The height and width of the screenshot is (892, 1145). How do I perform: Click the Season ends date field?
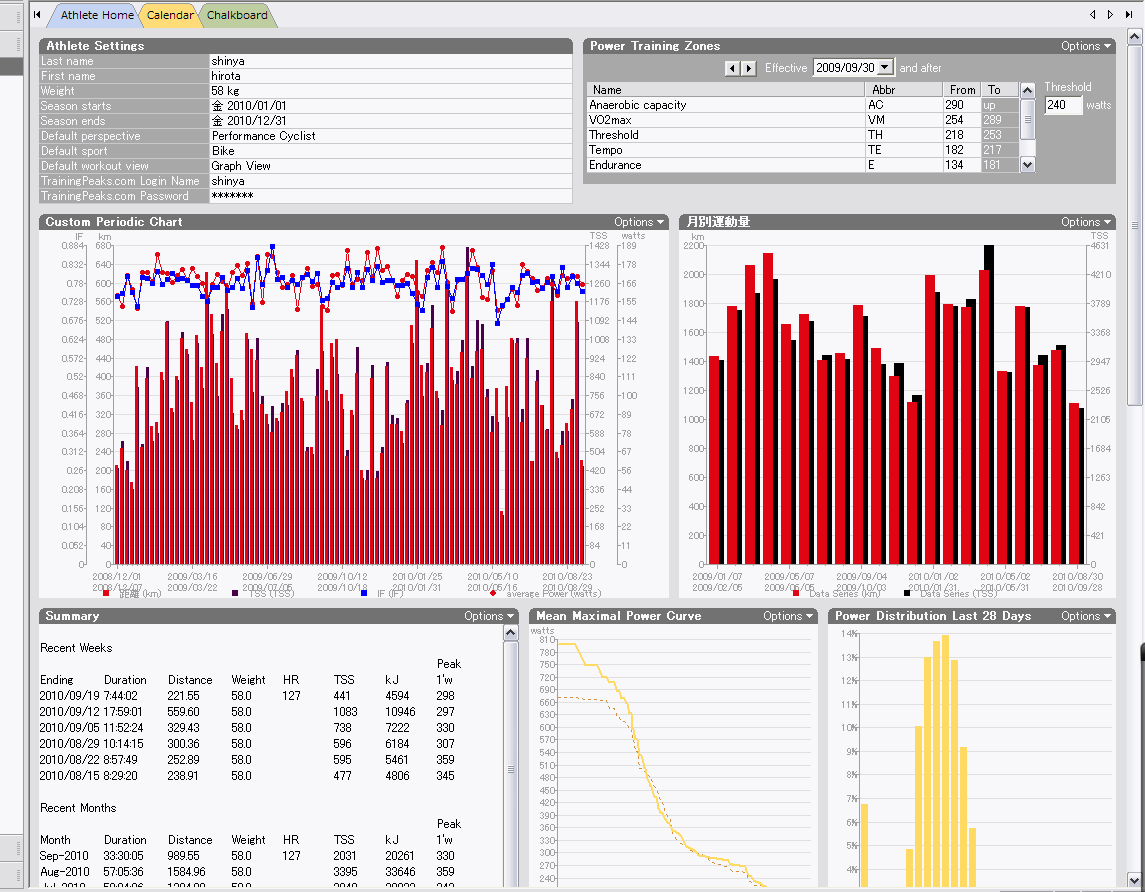[391, 121]
